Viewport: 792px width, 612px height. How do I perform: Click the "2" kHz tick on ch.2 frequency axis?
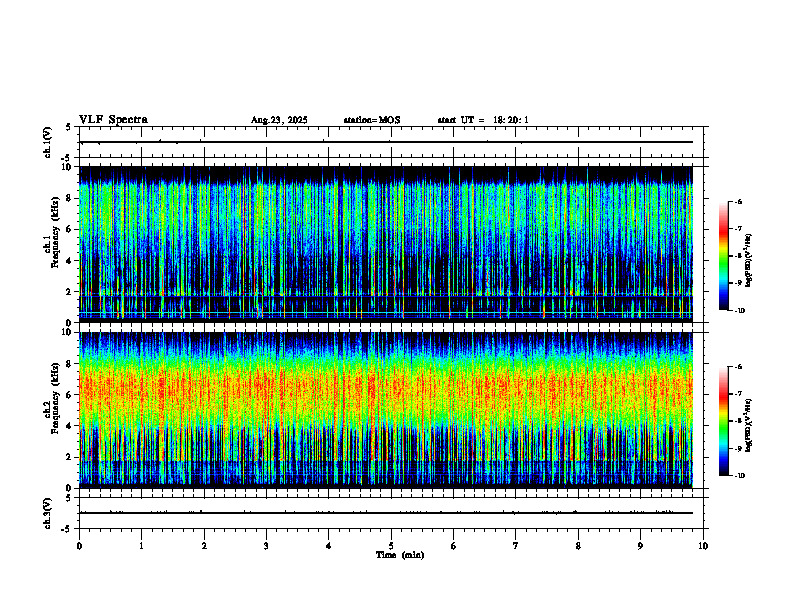pyautogui.click(x=70, y=457)
